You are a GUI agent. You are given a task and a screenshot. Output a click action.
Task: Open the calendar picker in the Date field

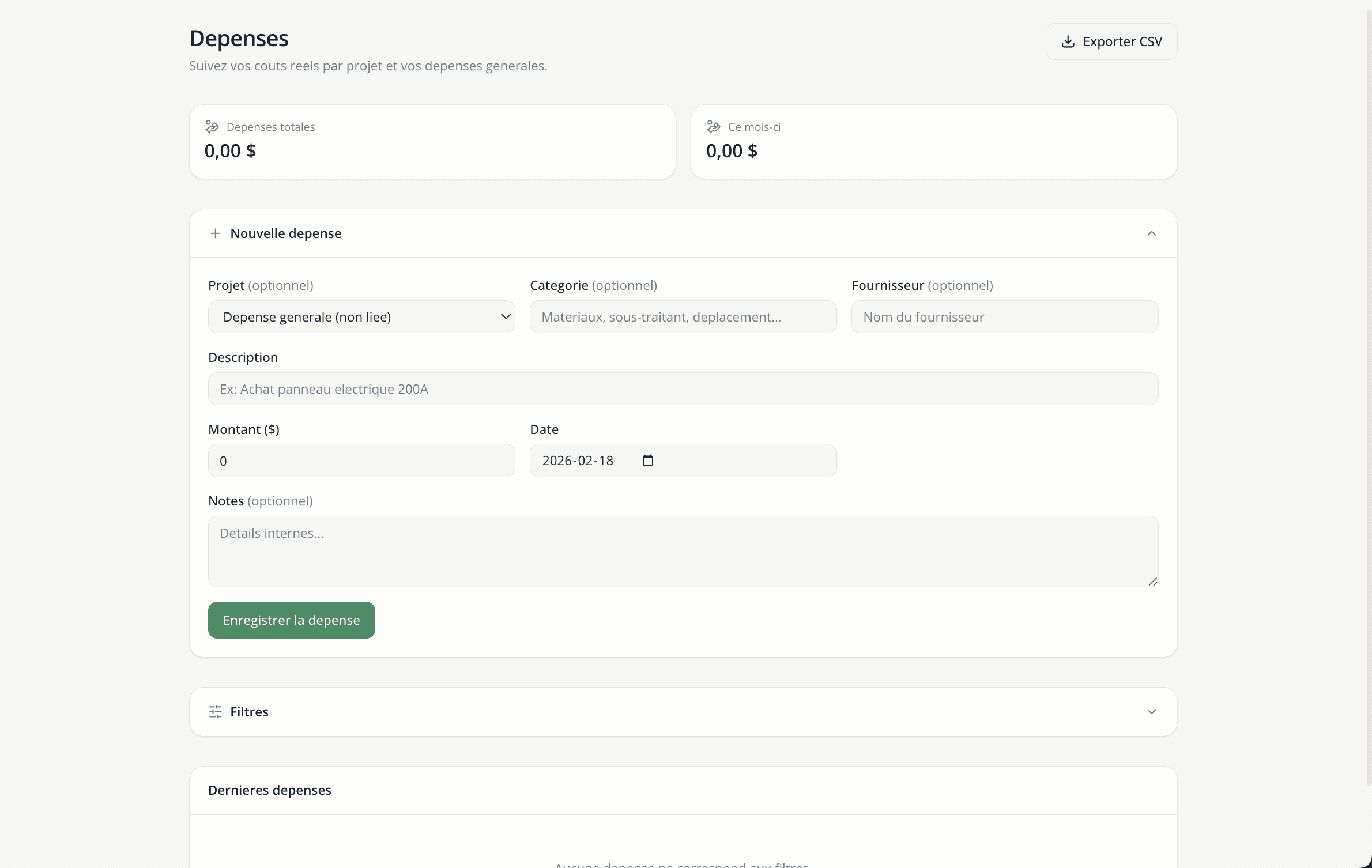click(x=648, y=461)
